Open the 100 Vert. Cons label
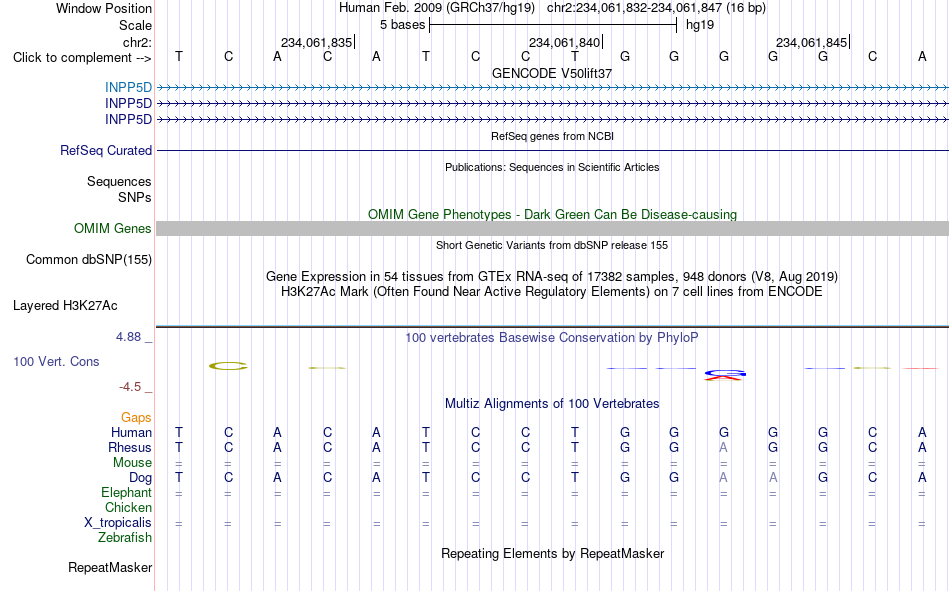Viewport: 950px width, 591px height. (x=56, y=361)
